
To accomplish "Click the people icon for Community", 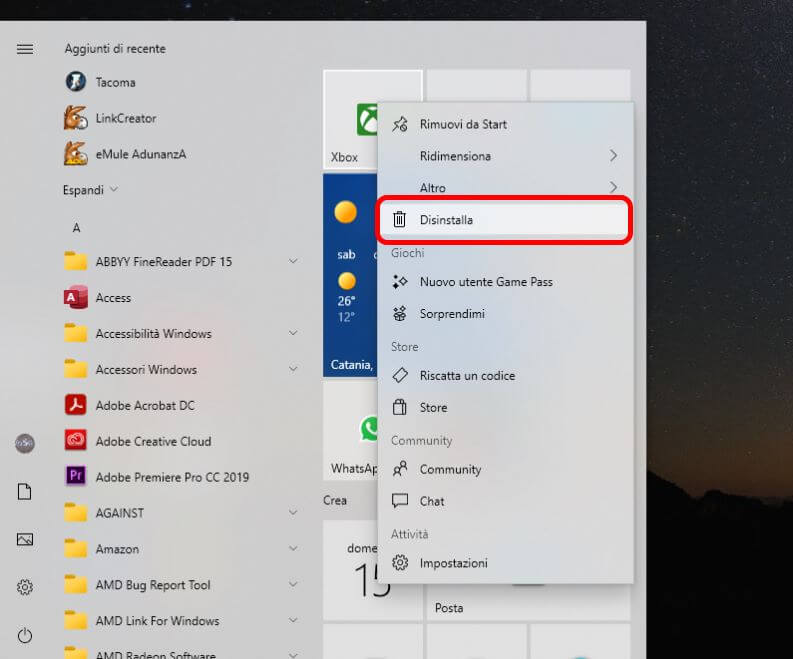I will (400, 469).
